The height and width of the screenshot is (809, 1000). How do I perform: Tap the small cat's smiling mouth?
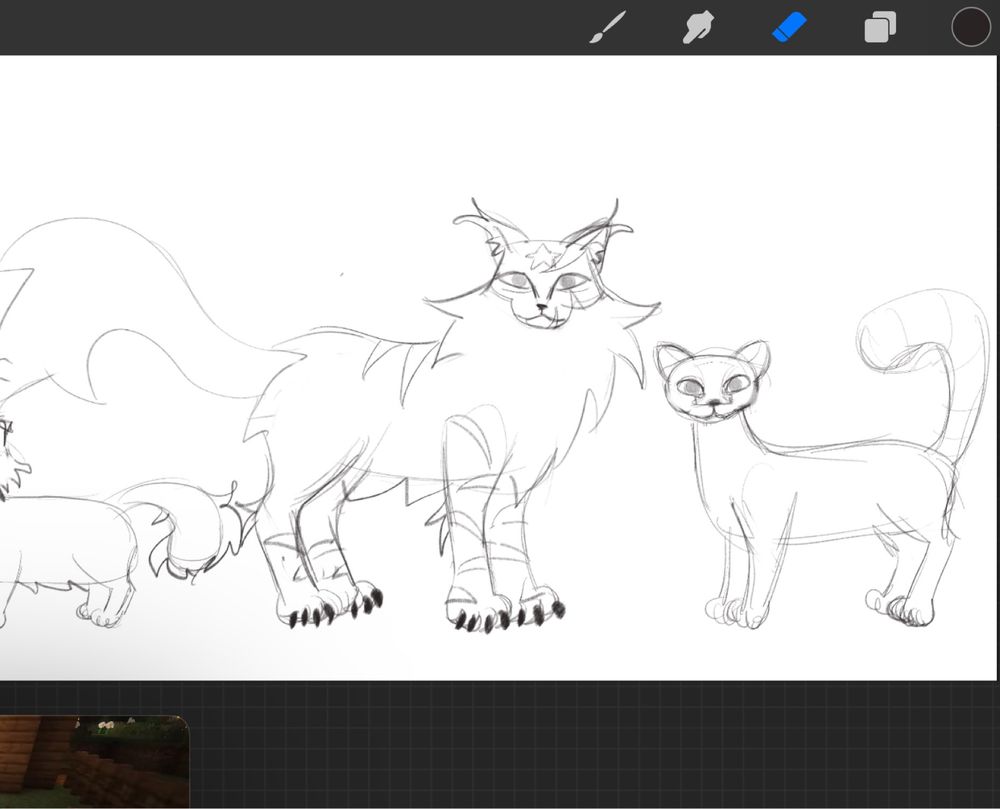pyautogui.click(x=712, y=410)
